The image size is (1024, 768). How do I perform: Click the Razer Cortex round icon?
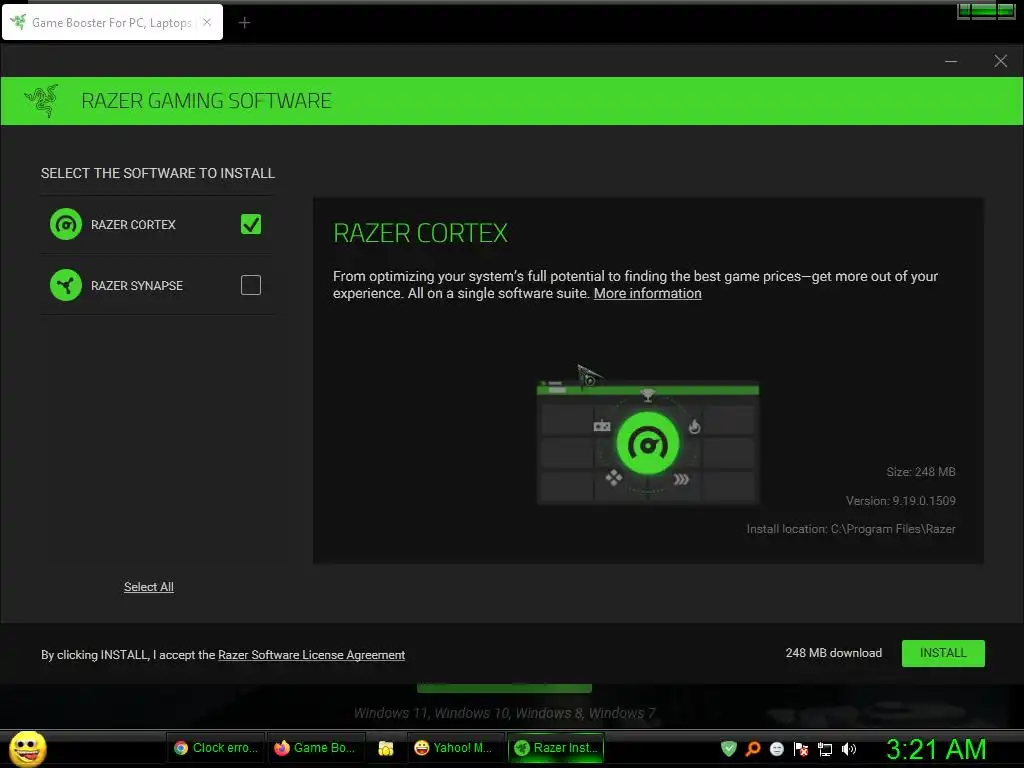pos(66,224)
